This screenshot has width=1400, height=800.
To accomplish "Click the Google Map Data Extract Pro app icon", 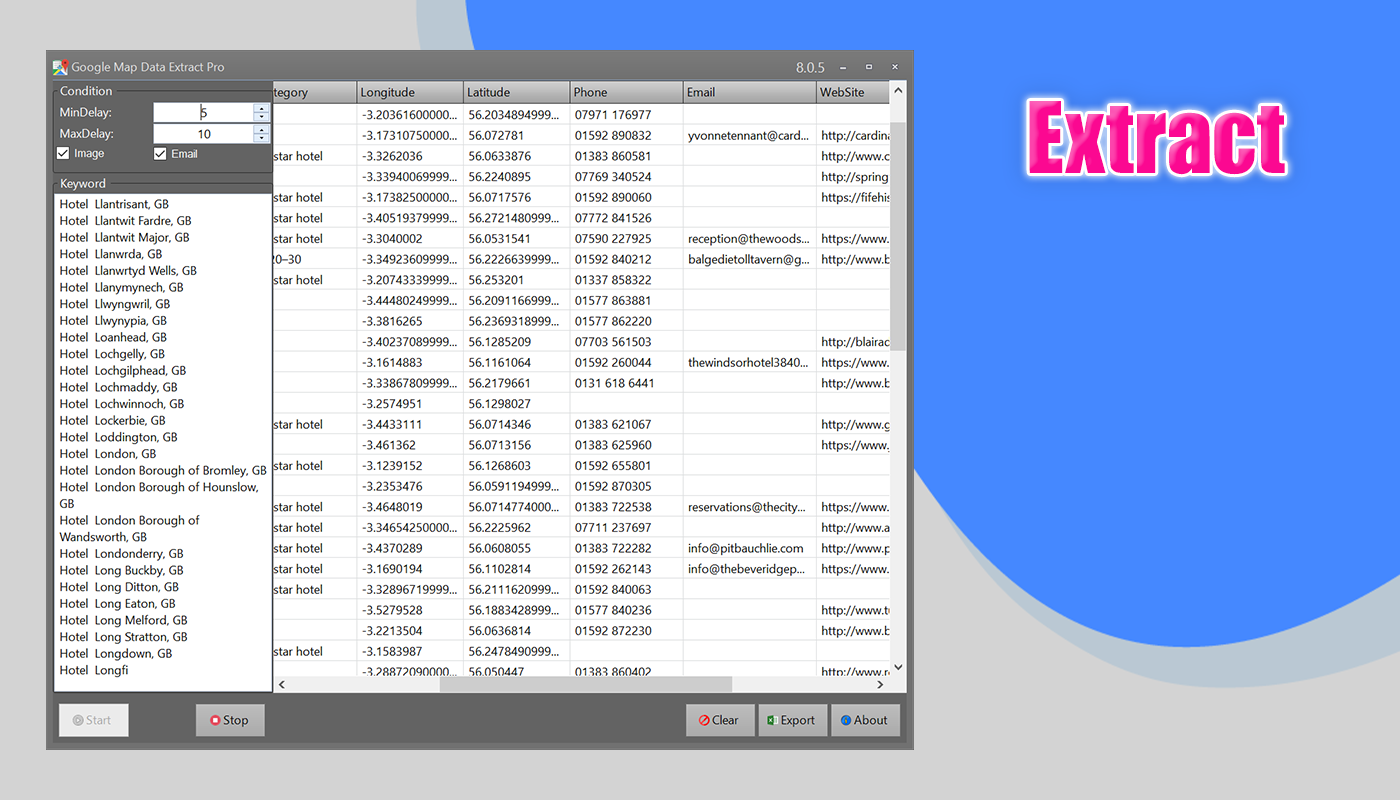I will click(x=59, y=67).
